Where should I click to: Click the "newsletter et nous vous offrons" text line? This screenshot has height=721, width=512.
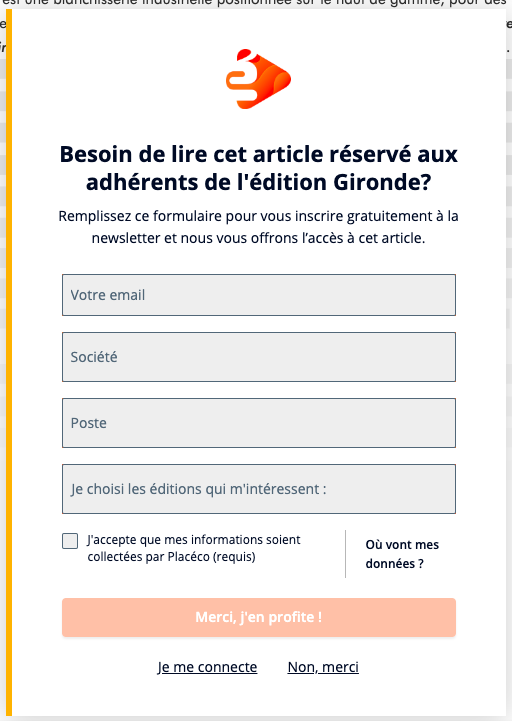point(259,238)
